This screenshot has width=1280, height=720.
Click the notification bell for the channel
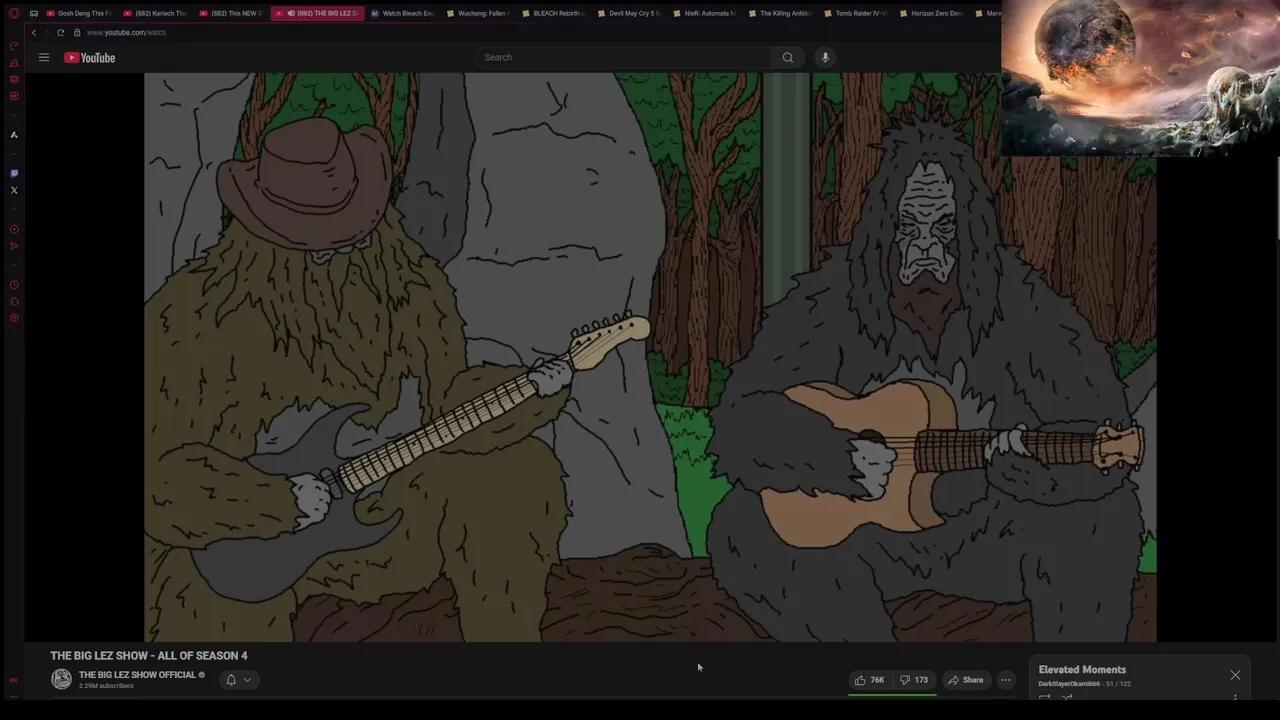coord(231,680)
